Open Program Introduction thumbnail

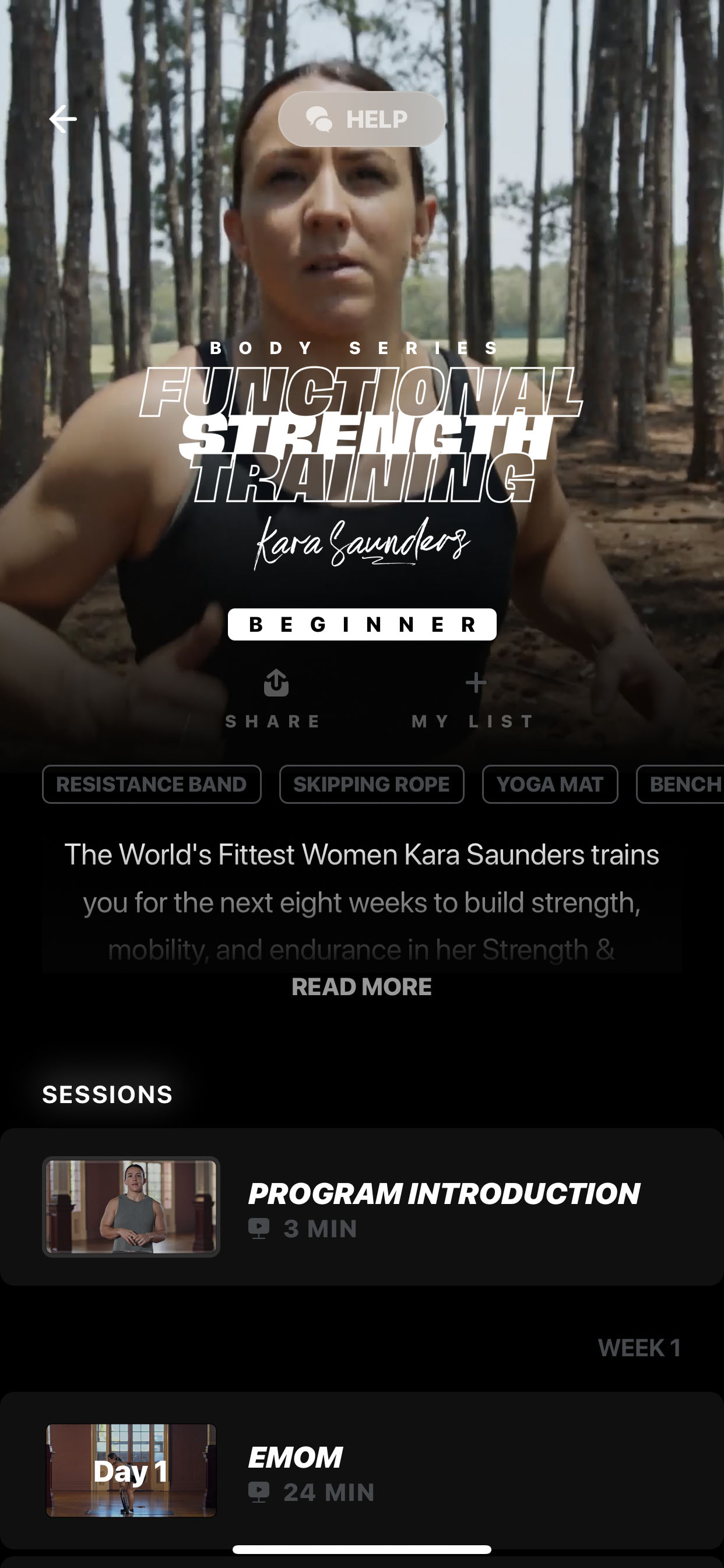pos(131,1206)
